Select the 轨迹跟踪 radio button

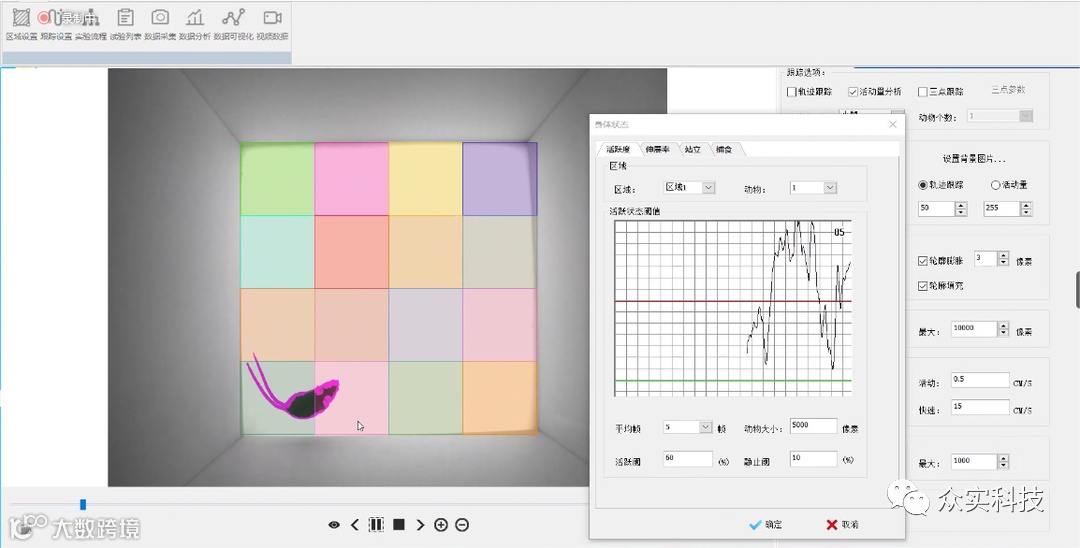pos(923,185)
